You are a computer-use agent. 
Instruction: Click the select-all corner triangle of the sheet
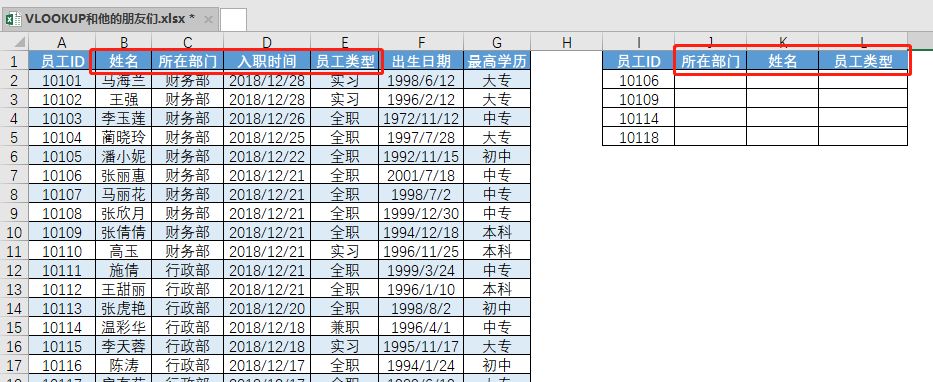coord(20,42)
